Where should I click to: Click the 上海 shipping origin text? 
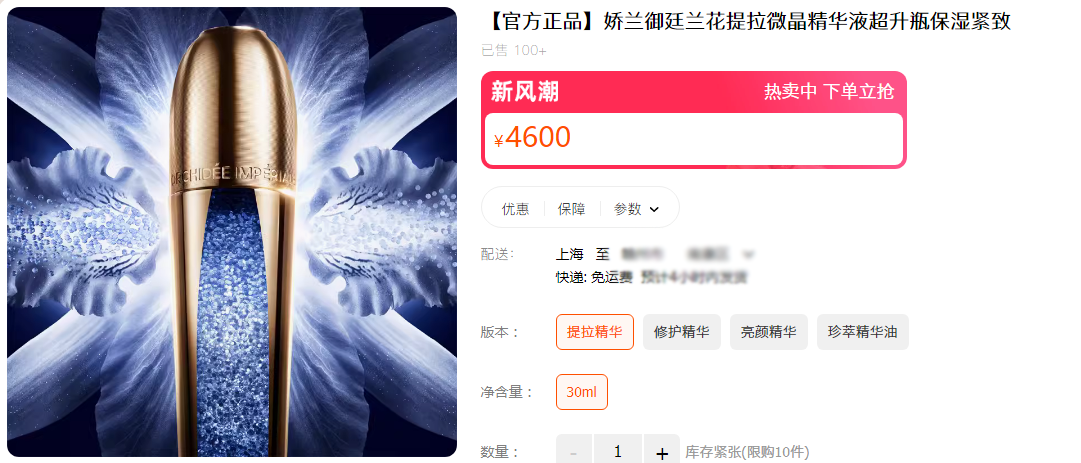[569, 254]
